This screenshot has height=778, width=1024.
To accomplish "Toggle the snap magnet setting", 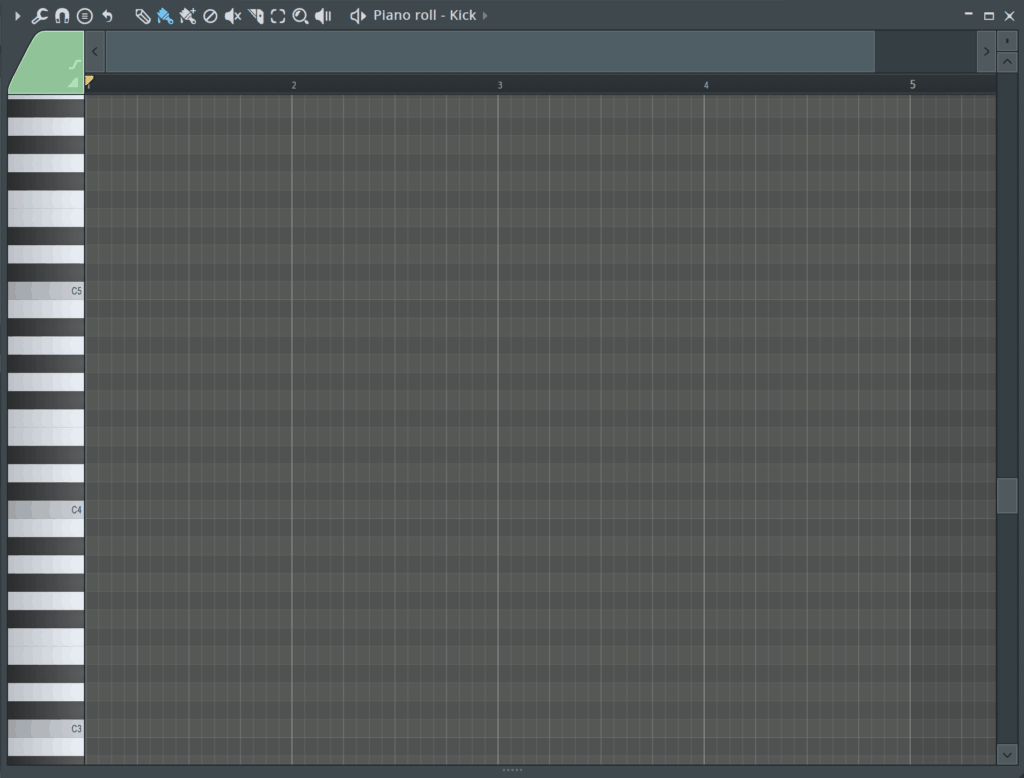I will (x=60, y=15).
